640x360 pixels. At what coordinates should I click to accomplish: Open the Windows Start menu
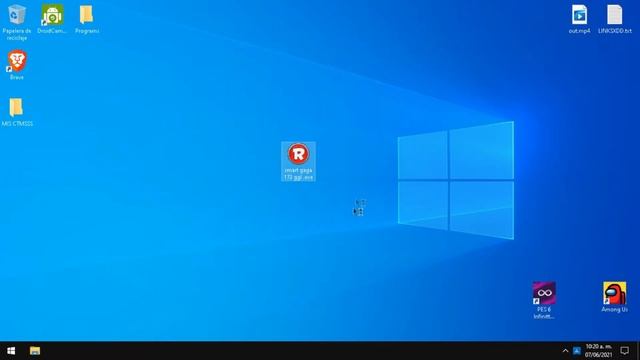click(11, 351)
